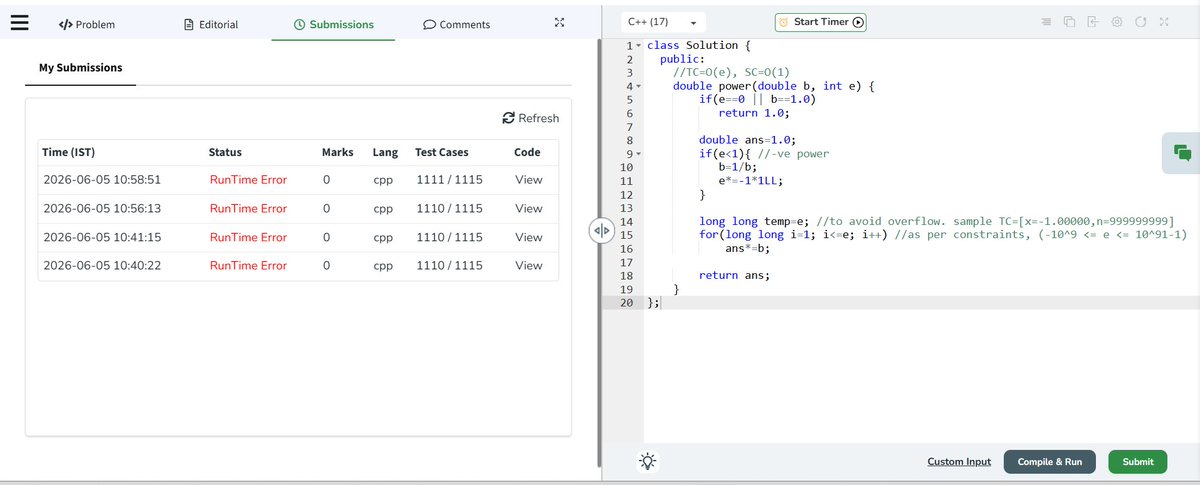Open the C++ (17) language dropdown
The width and height of the screenshot is (1200, 485).
click(663, 22)
